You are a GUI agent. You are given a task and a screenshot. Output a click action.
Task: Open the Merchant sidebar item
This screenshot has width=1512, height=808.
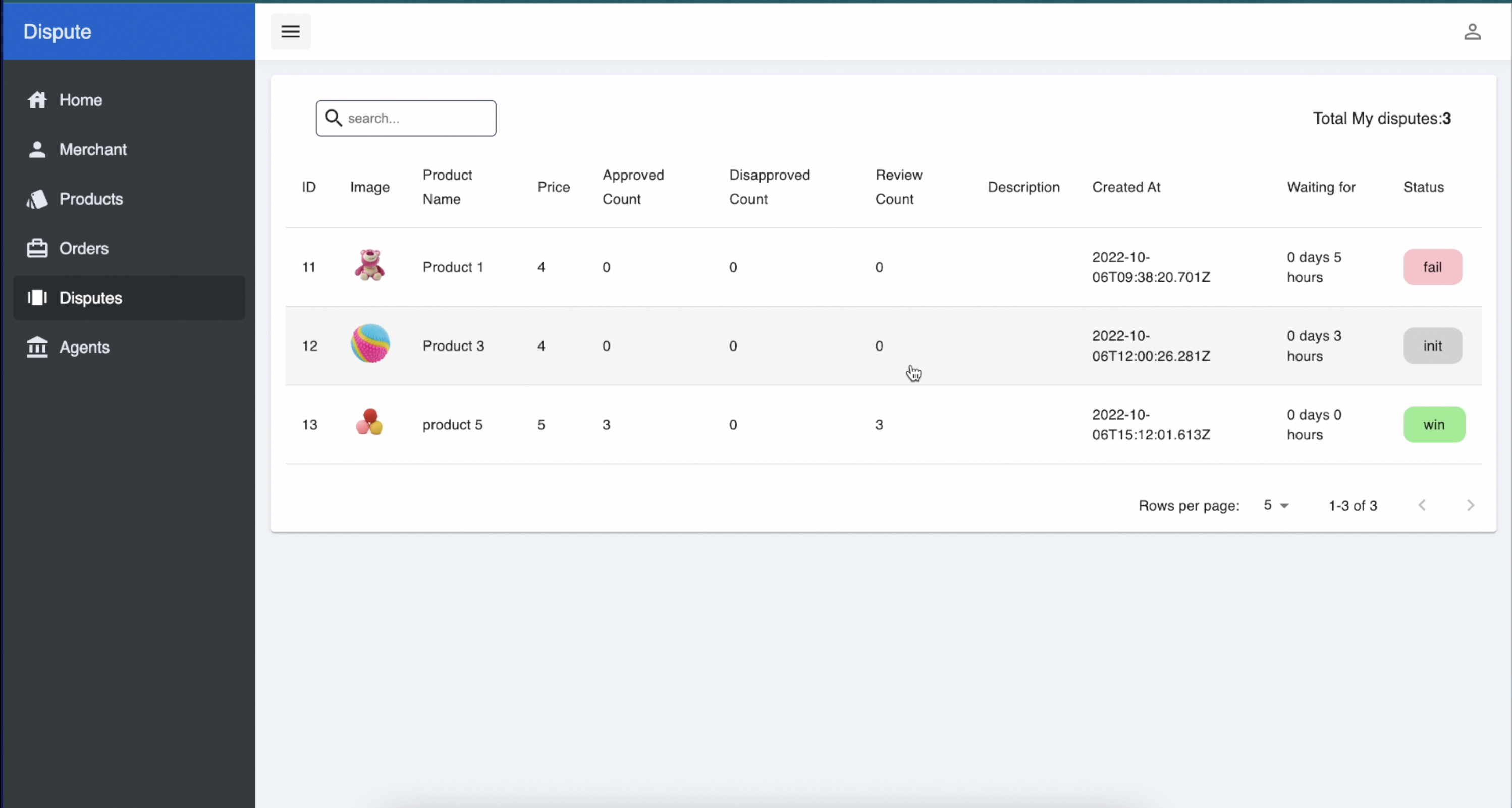pyautogui.click(x=93, y=150)
